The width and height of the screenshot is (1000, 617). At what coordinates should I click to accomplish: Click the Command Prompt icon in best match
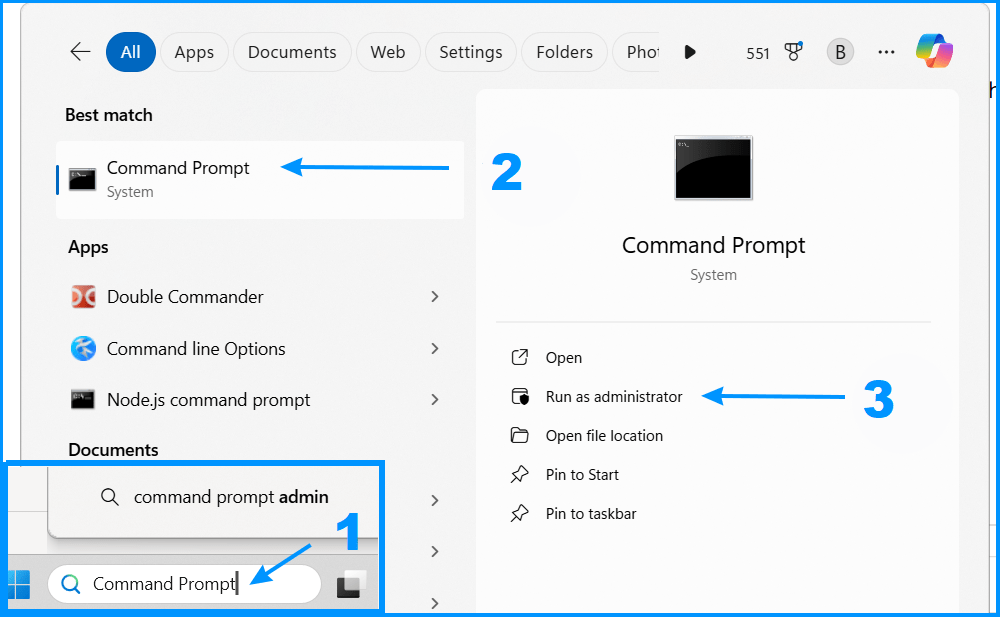82,180
